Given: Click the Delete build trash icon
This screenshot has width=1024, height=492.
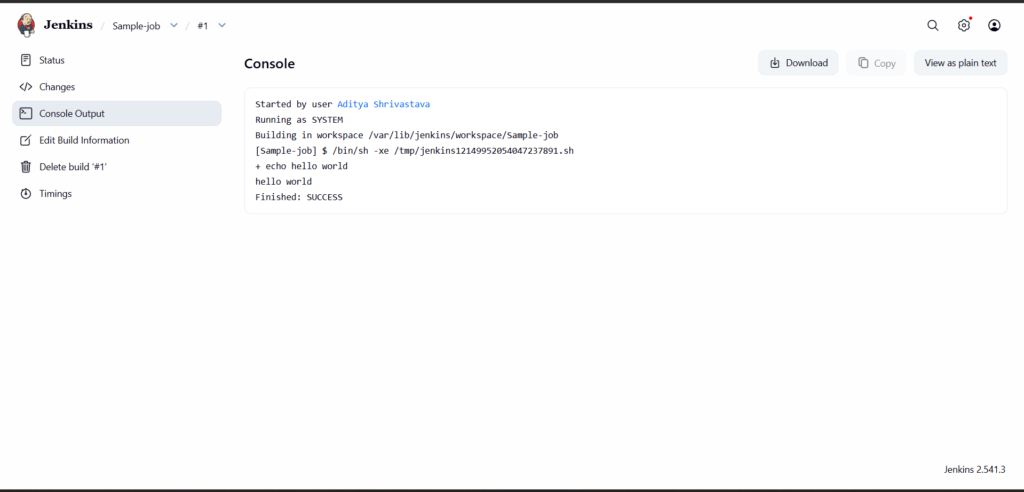Looking at the screenshot, I should [26, 167].
